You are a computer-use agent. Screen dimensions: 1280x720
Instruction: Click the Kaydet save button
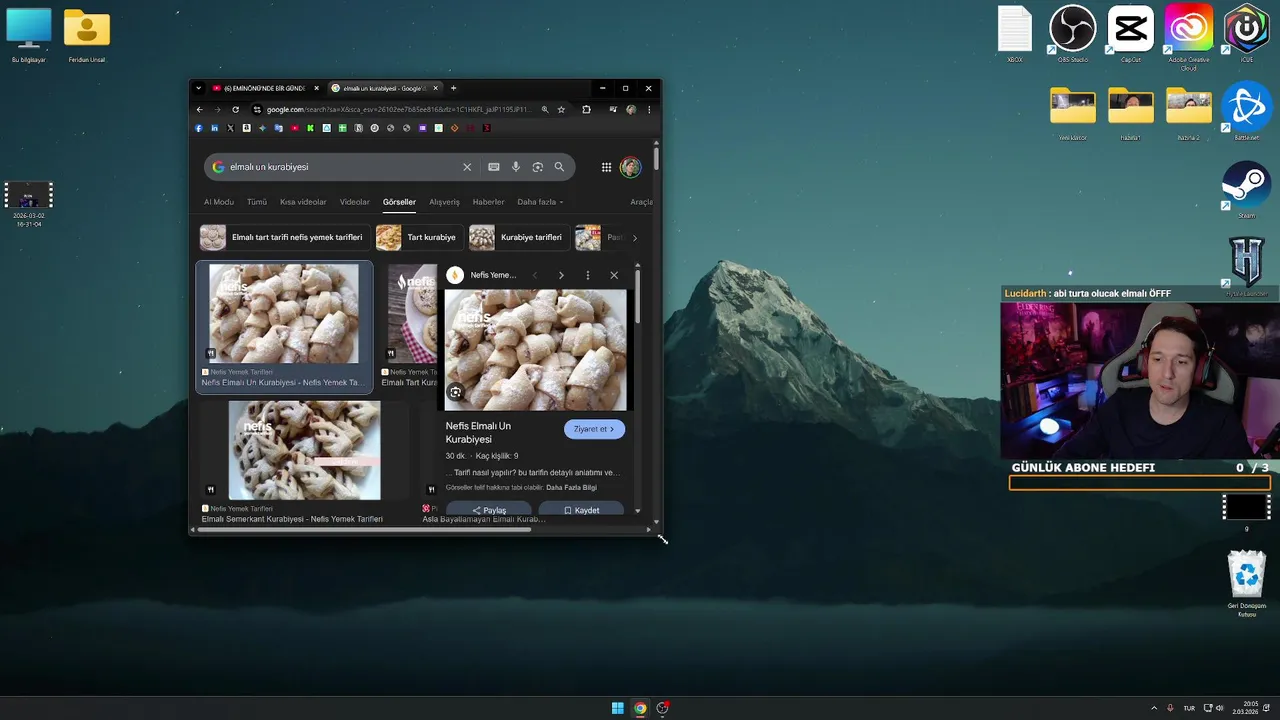(581, 510)
